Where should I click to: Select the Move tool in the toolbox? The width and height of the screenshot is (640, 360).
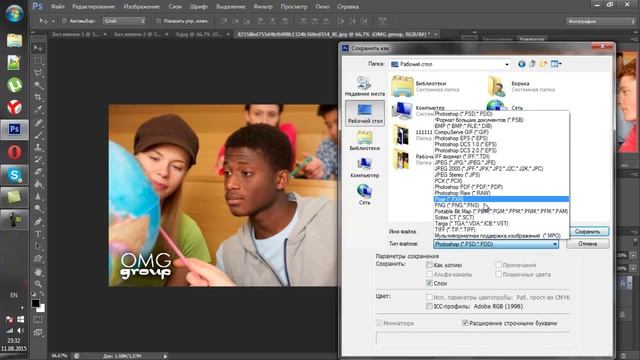pyautogui.click(x=38, y=48)
